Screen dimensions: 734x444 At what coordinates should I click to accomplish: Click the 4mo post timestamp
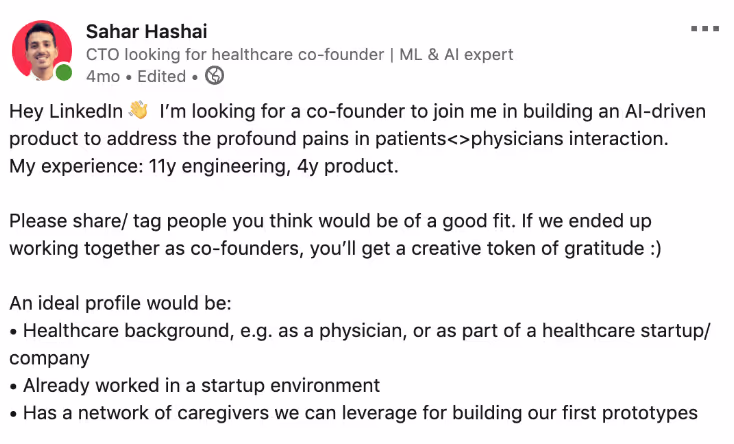click(x=103, y=76)
